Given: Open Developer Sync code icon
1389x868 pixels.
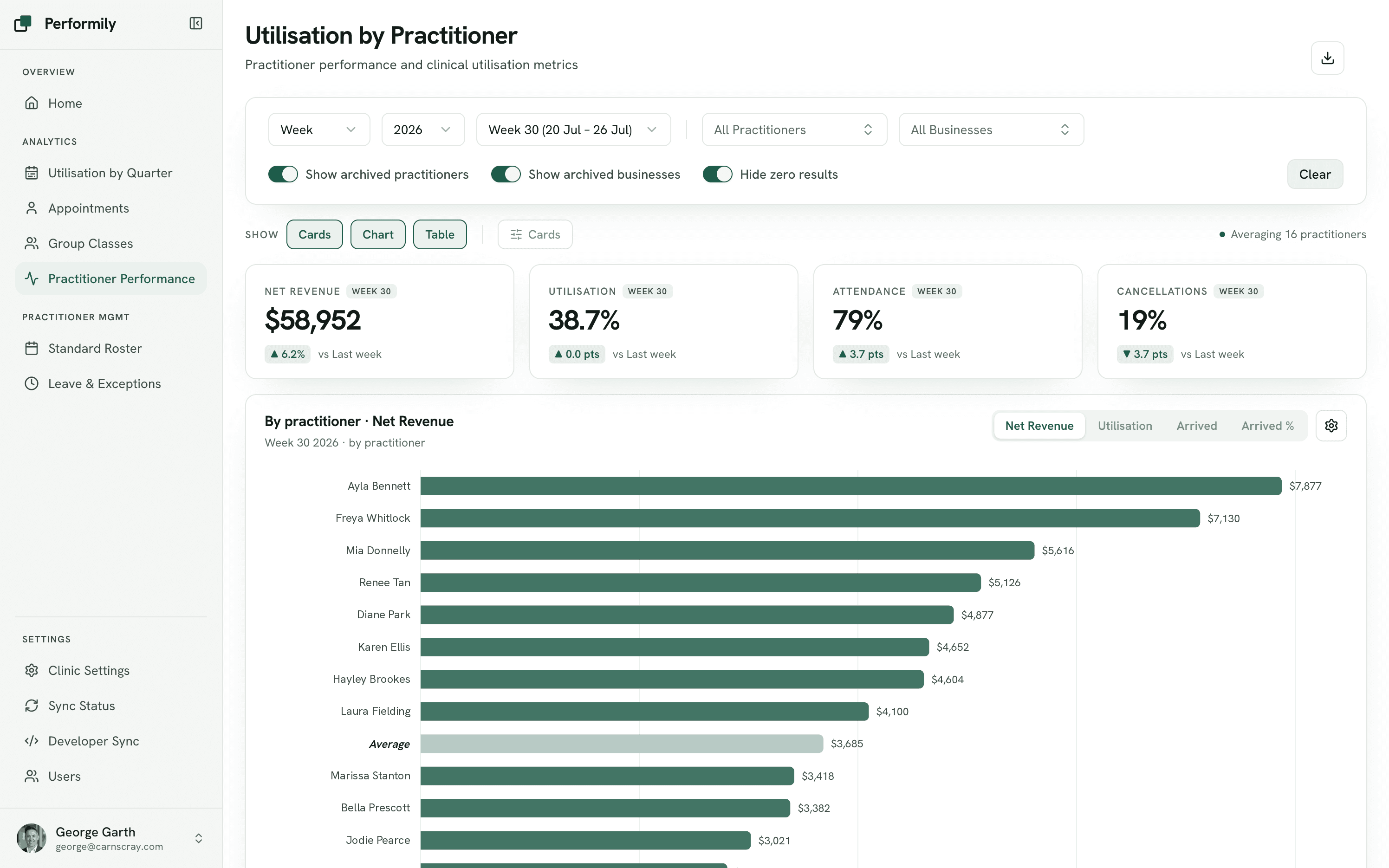Looking at the screenshot, I should 32,740.
